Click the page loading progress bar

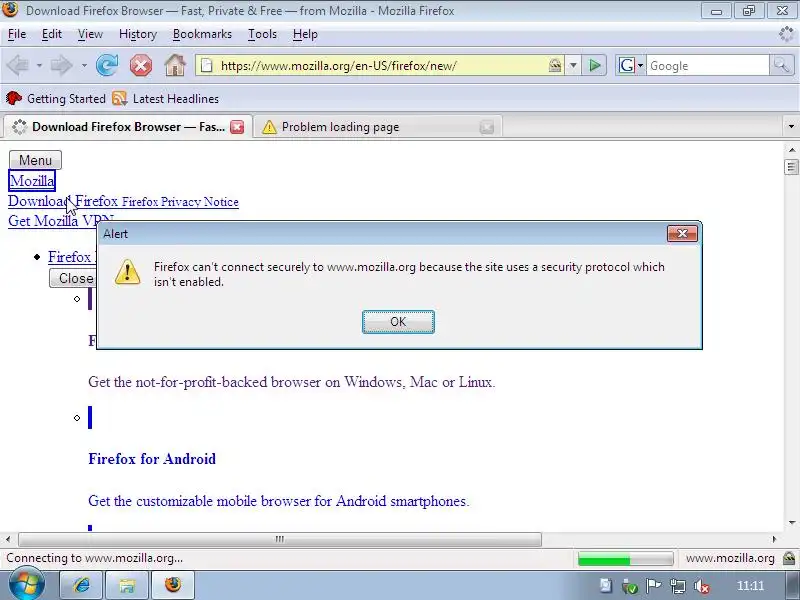click(626, 559)
